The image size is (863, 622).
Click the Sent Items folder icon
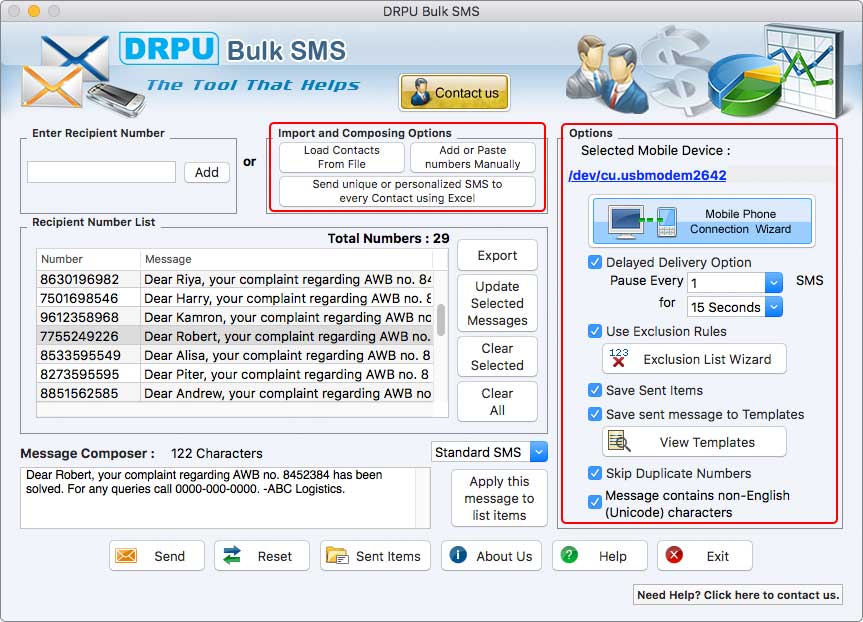[337, 555]
